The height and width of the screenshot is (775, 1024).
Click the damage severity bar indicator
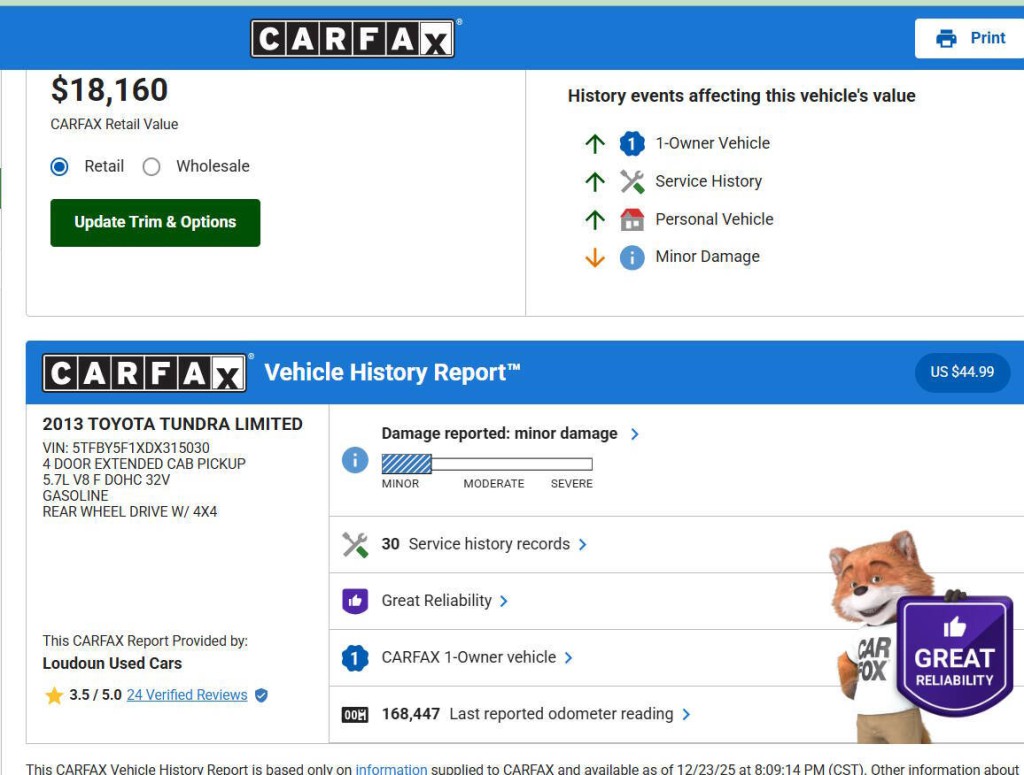click(x=487, y=464)
